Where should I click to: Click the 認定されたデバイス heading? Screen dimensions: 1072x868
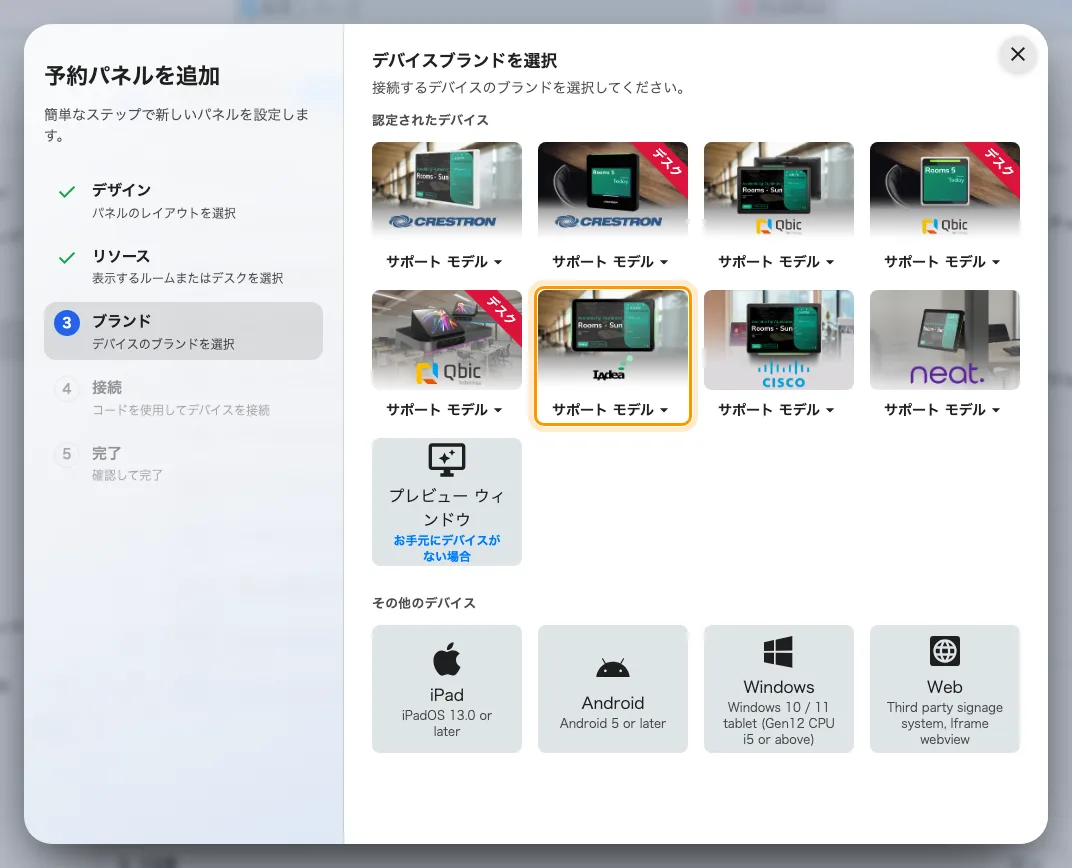click(430, 120)
